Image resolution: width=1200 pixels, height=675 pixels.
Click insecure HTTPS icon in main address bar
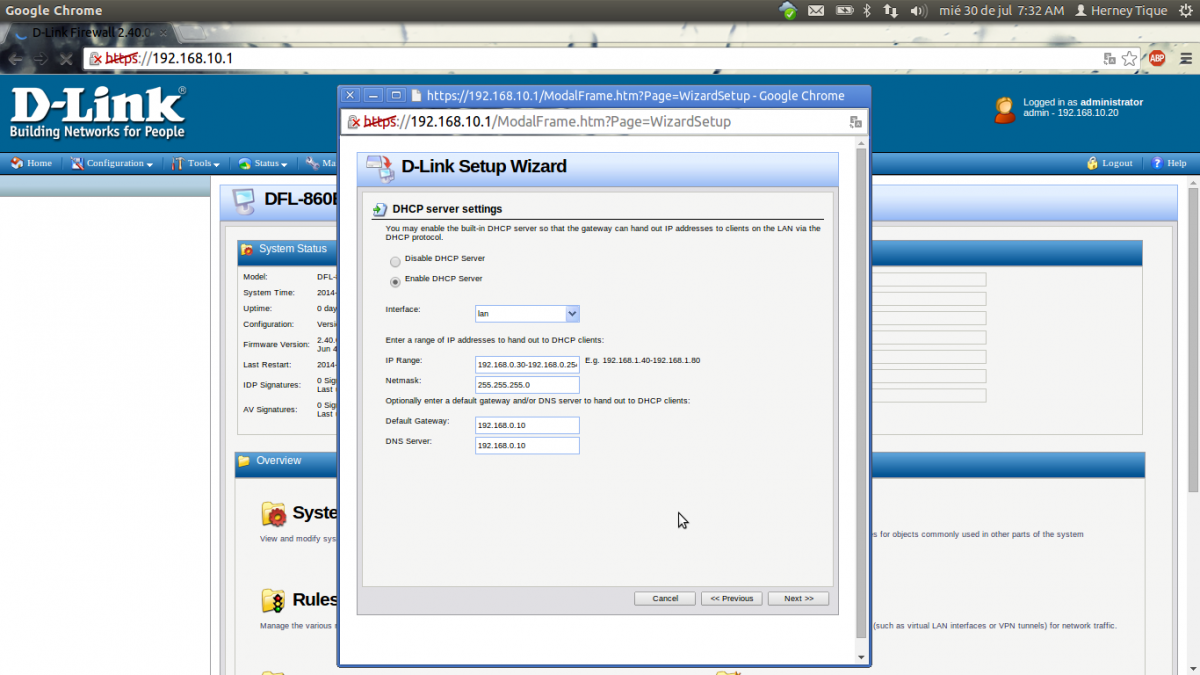coord(96,59)
